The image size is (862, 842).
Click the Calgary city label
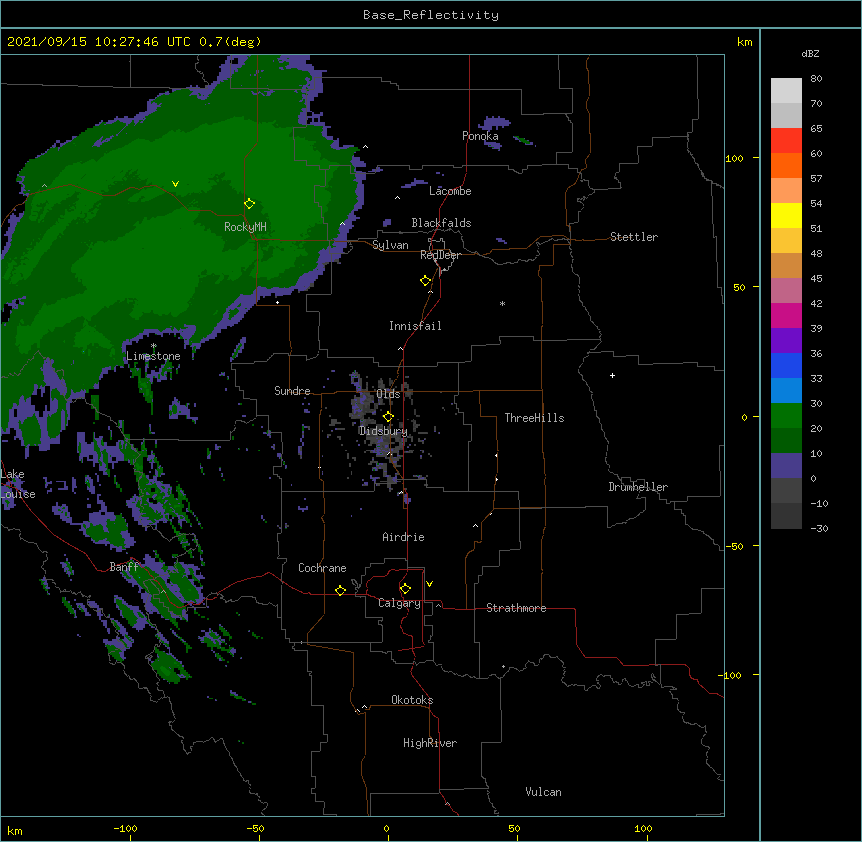(399, 603)
